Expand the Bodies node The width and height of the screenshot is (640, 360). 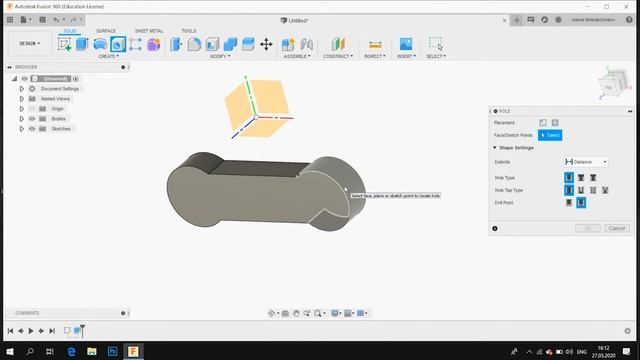tap(22, 119)
